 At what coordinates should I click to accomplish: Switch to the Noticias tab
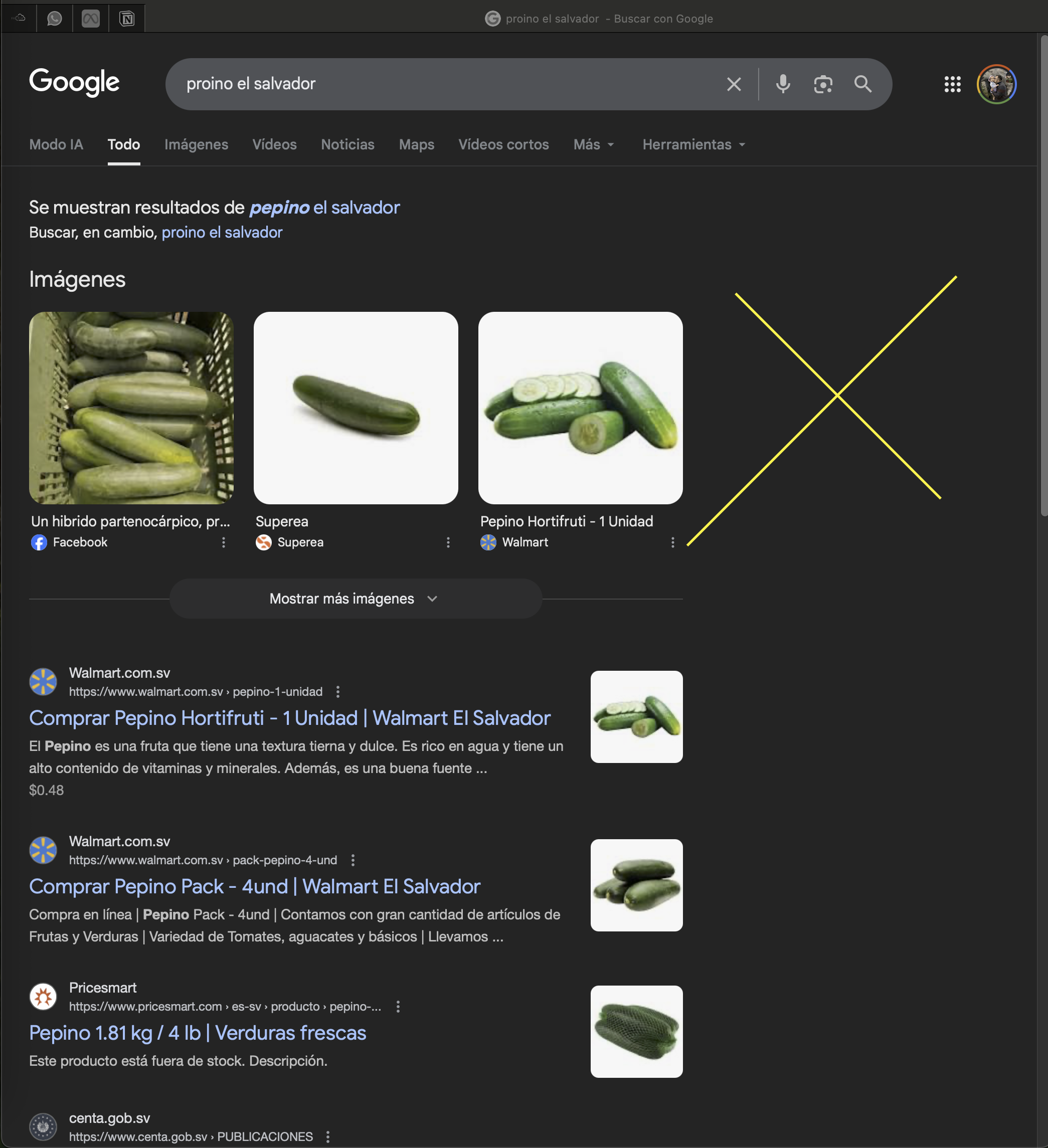point(347,145)
